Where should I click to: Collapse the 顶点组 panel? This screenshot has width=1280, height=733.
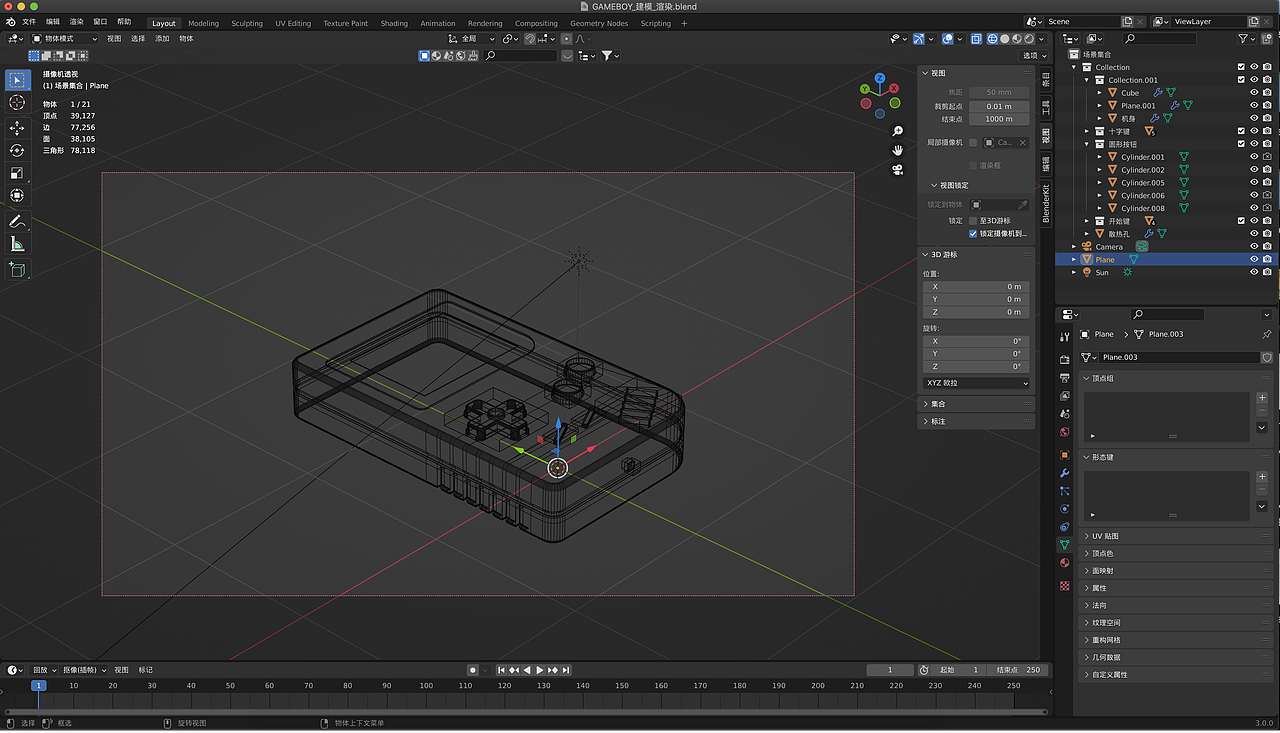pyautogui.click(x=1178, y=378)
